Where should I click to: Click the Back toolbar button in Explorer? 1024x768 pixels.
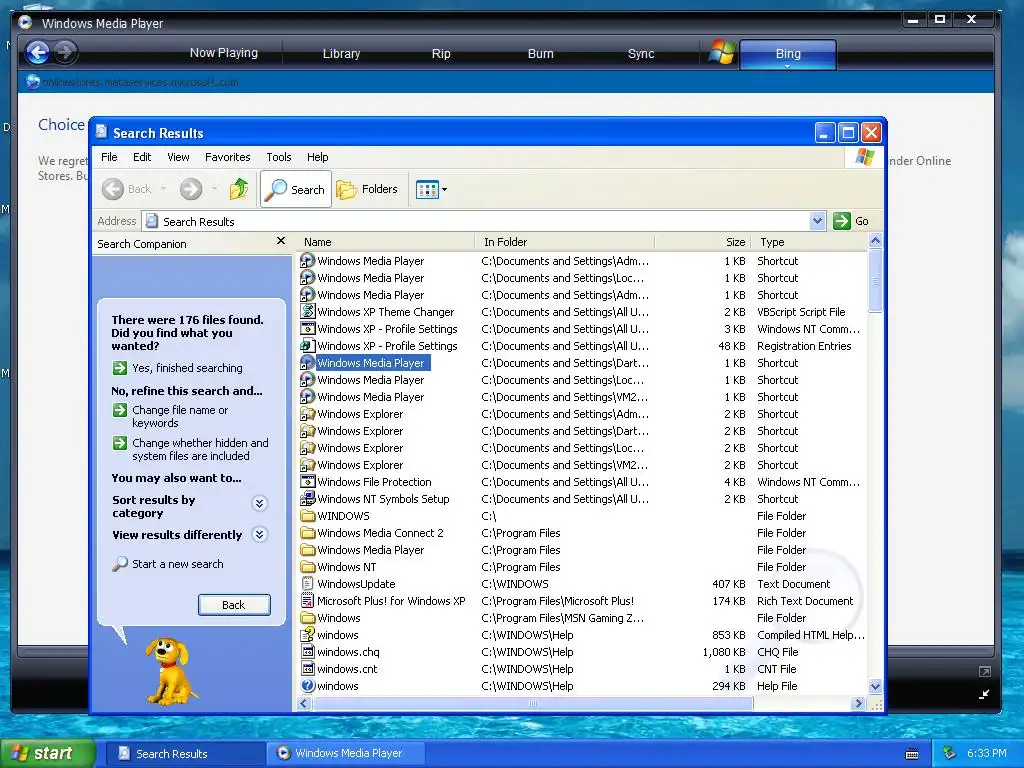pyautogui.click(x=127, y=189)
